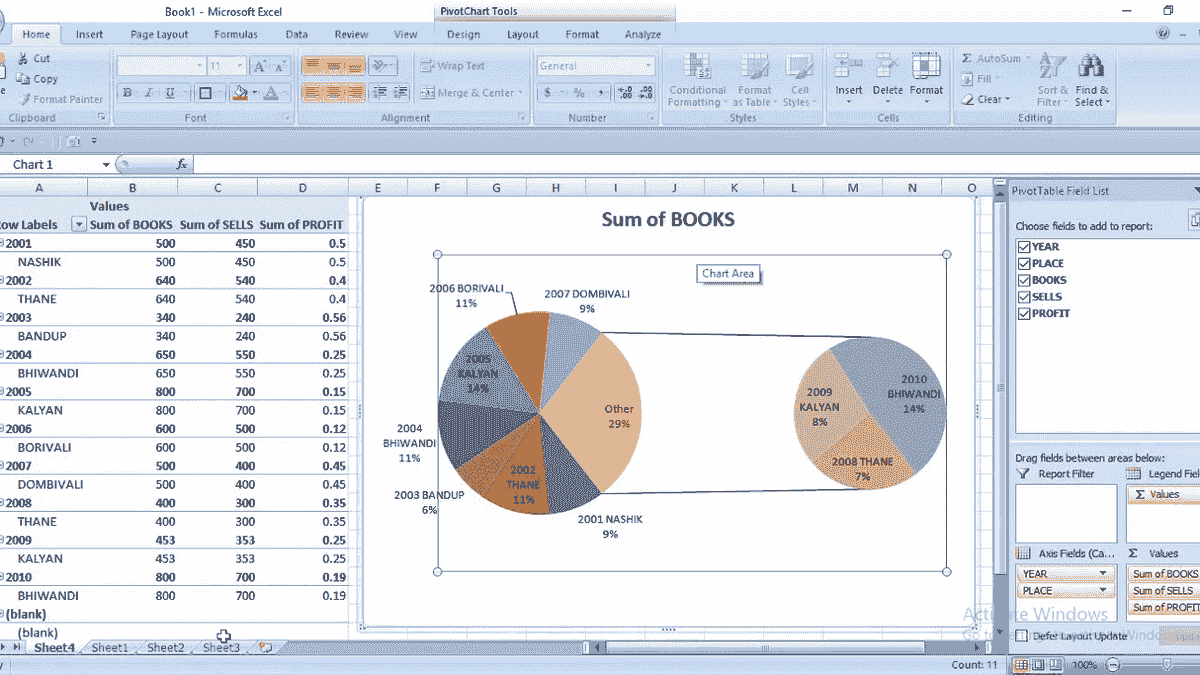Open the Design PivotChart tab

coord(463,34)
